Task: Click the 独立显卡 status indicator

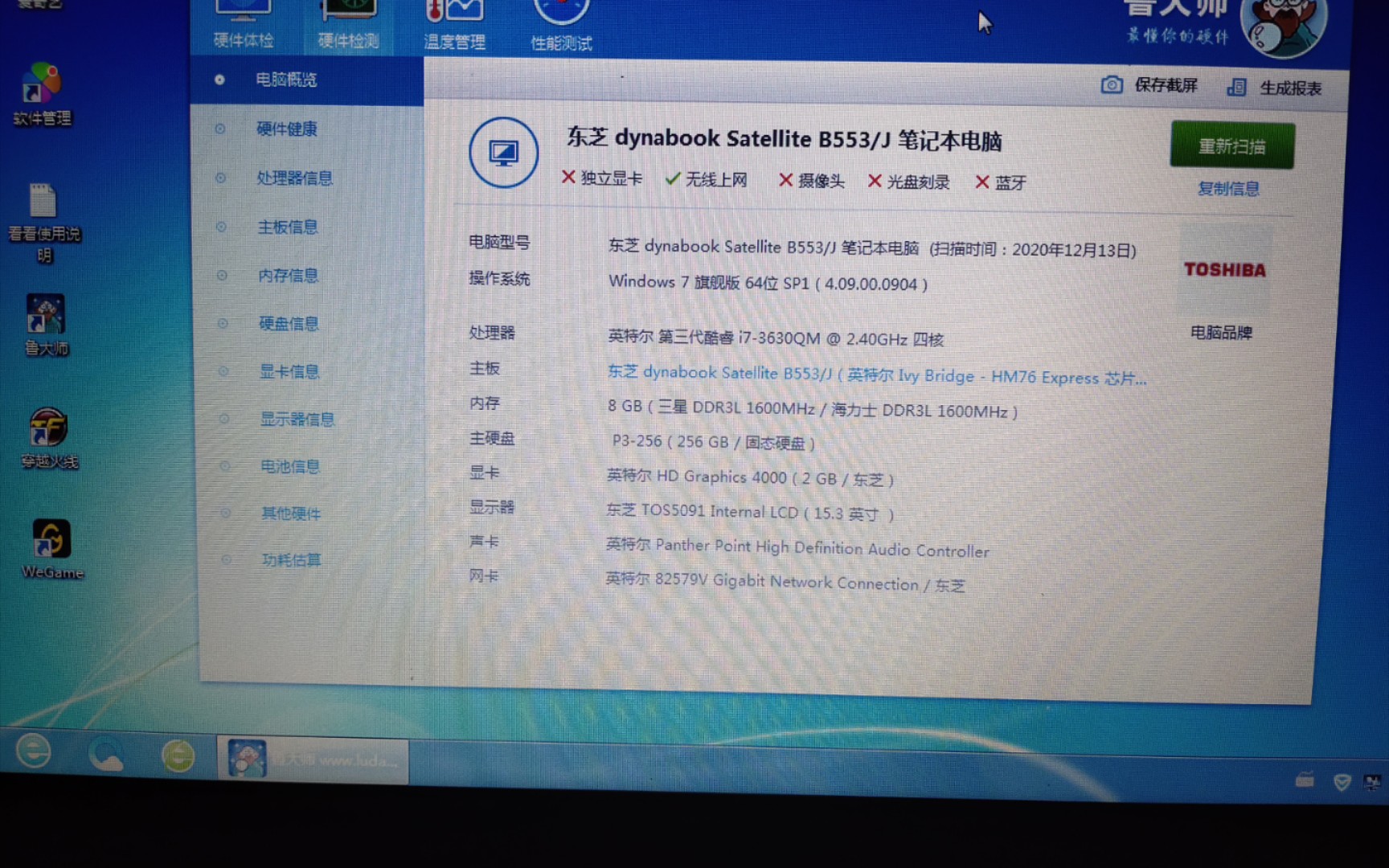Action: (x=602, y=178)
